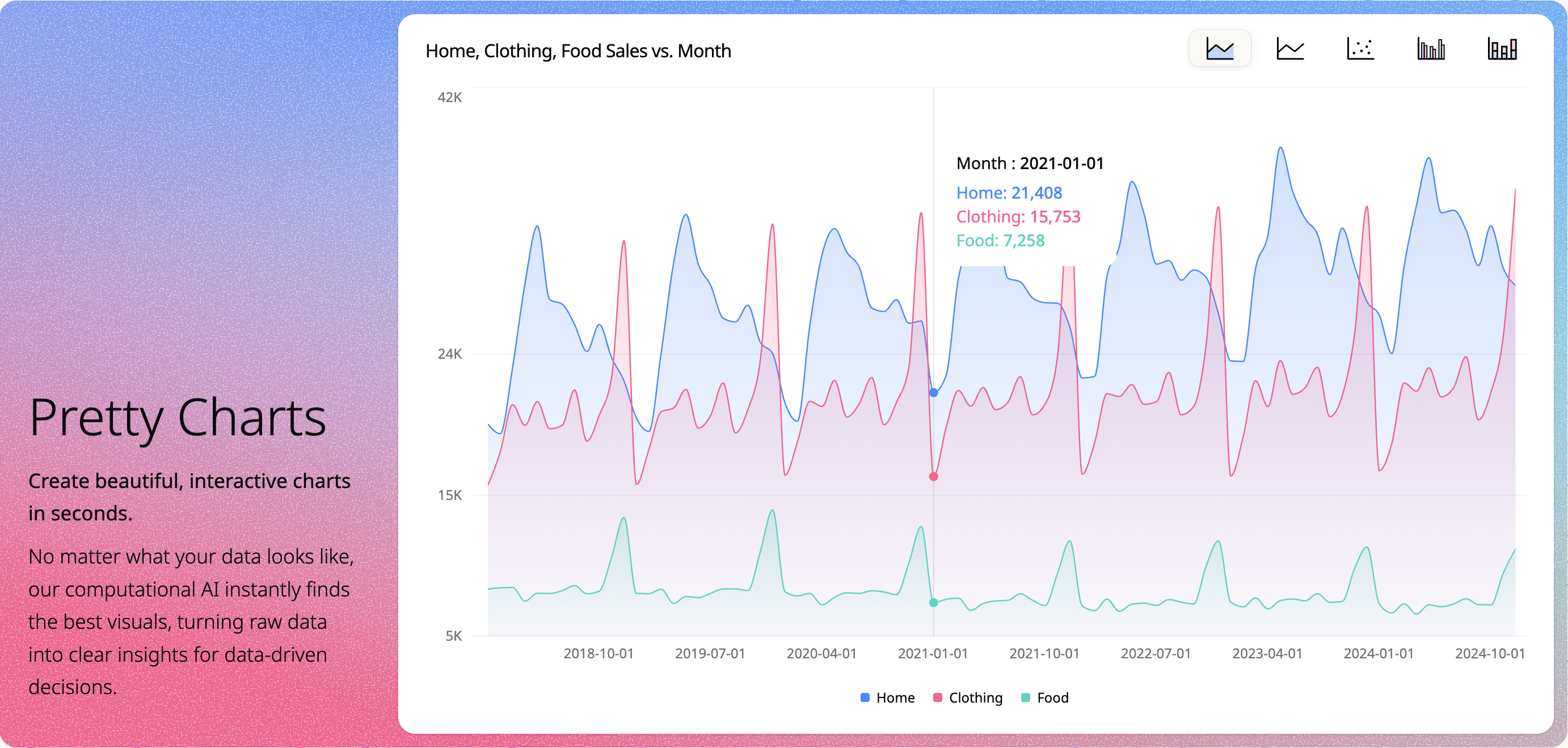Click the pink Clothing legend color square
This screenshot has width=1568, height=748.
pos(937,697)
